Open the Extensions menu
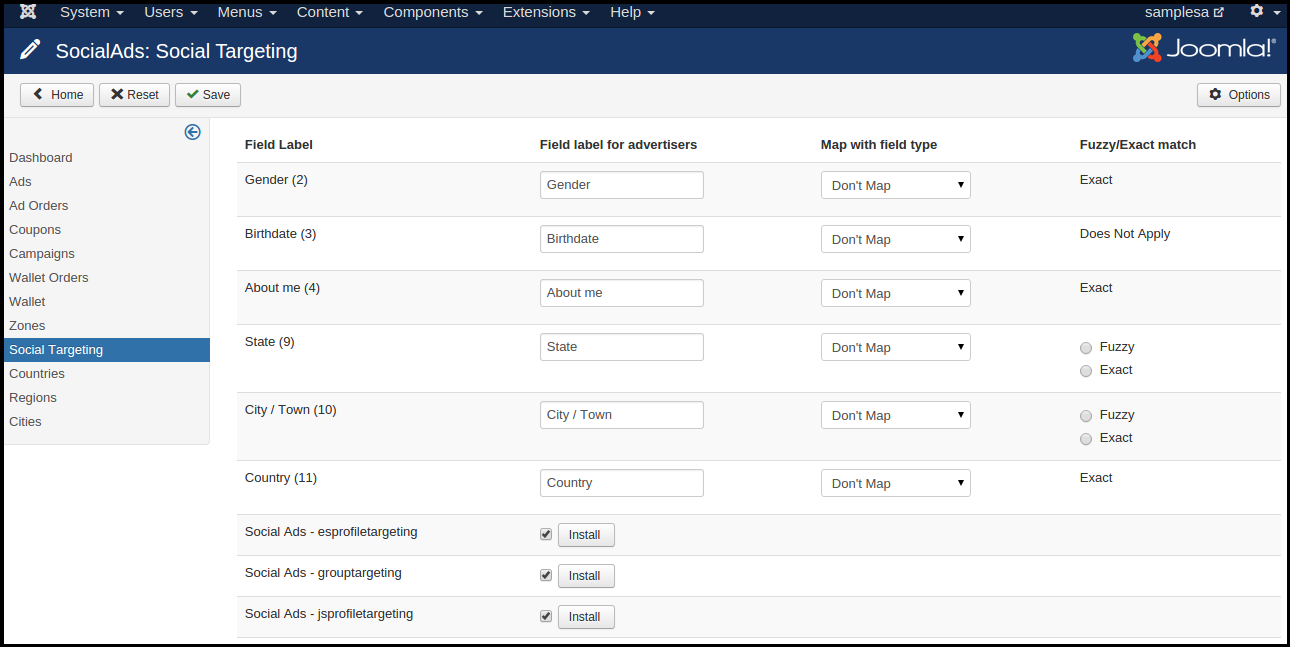Screen dimensions: 1290x647 pos(546,12)
